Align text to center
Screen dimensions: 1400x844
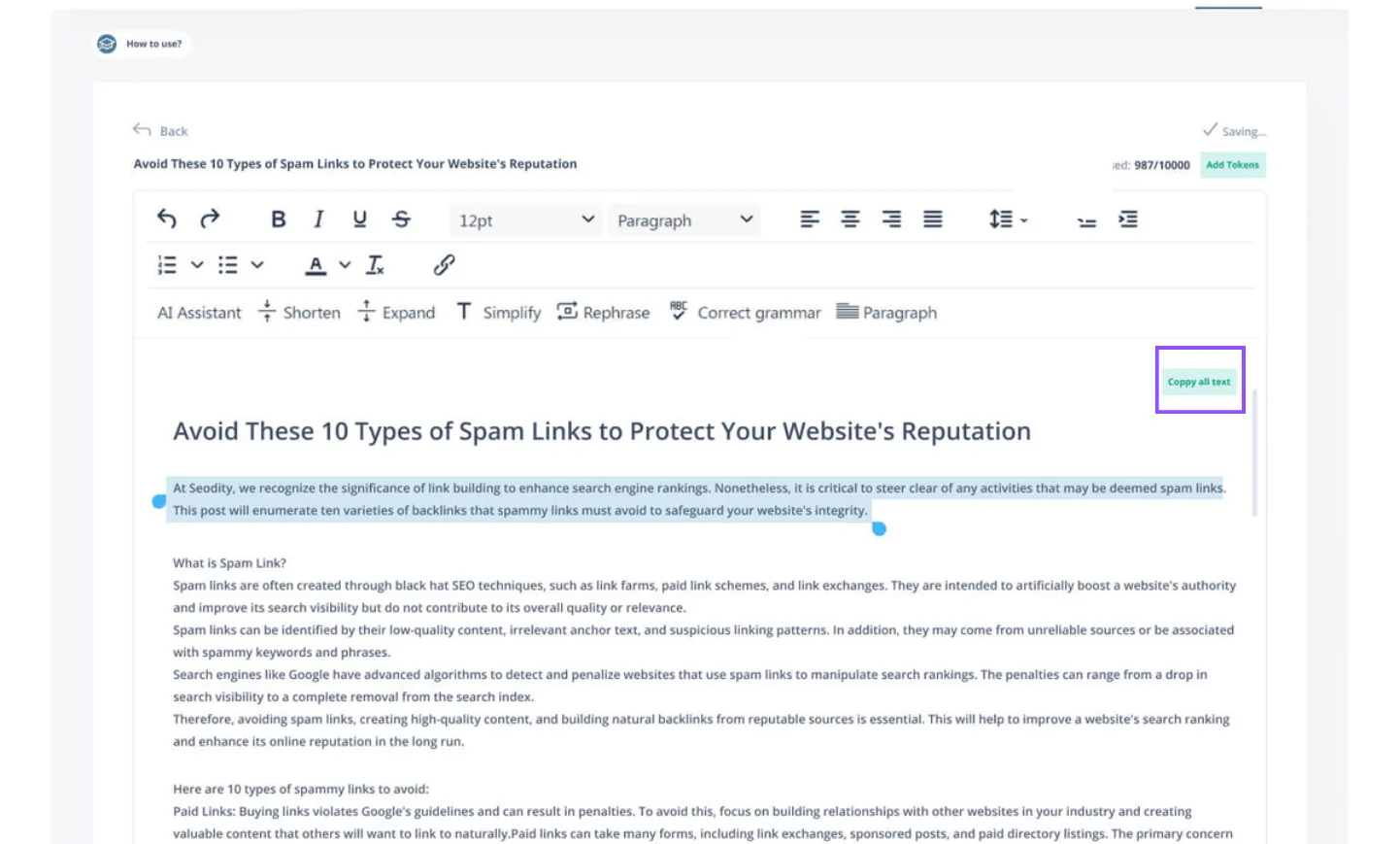click(x=850, y=219)
